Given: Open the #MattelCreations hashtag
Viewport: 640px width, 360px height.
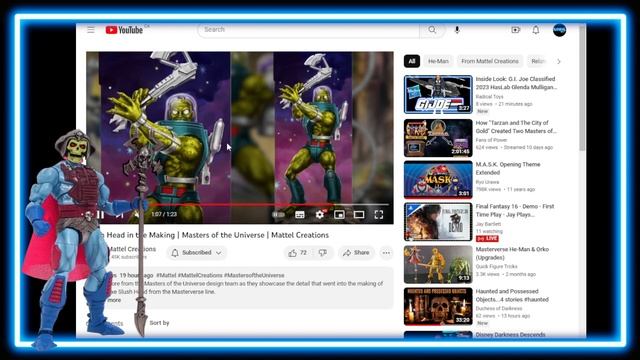Looking at the screenshot, I should pyautogui.click(x=200, y=276).
